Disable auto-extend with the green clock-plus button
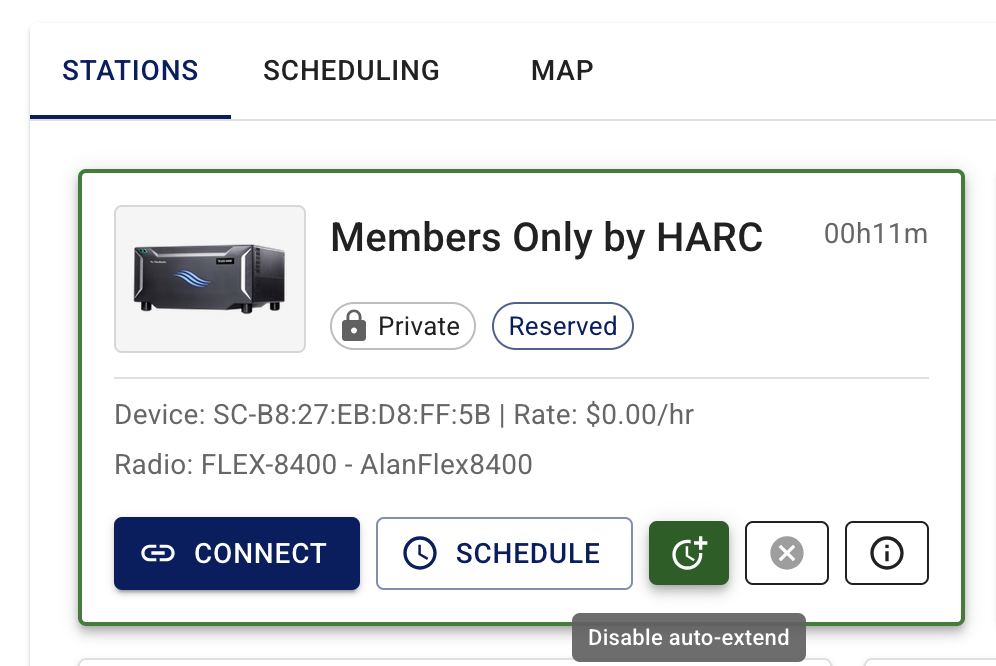996x666 pixels. pos(689,553)
